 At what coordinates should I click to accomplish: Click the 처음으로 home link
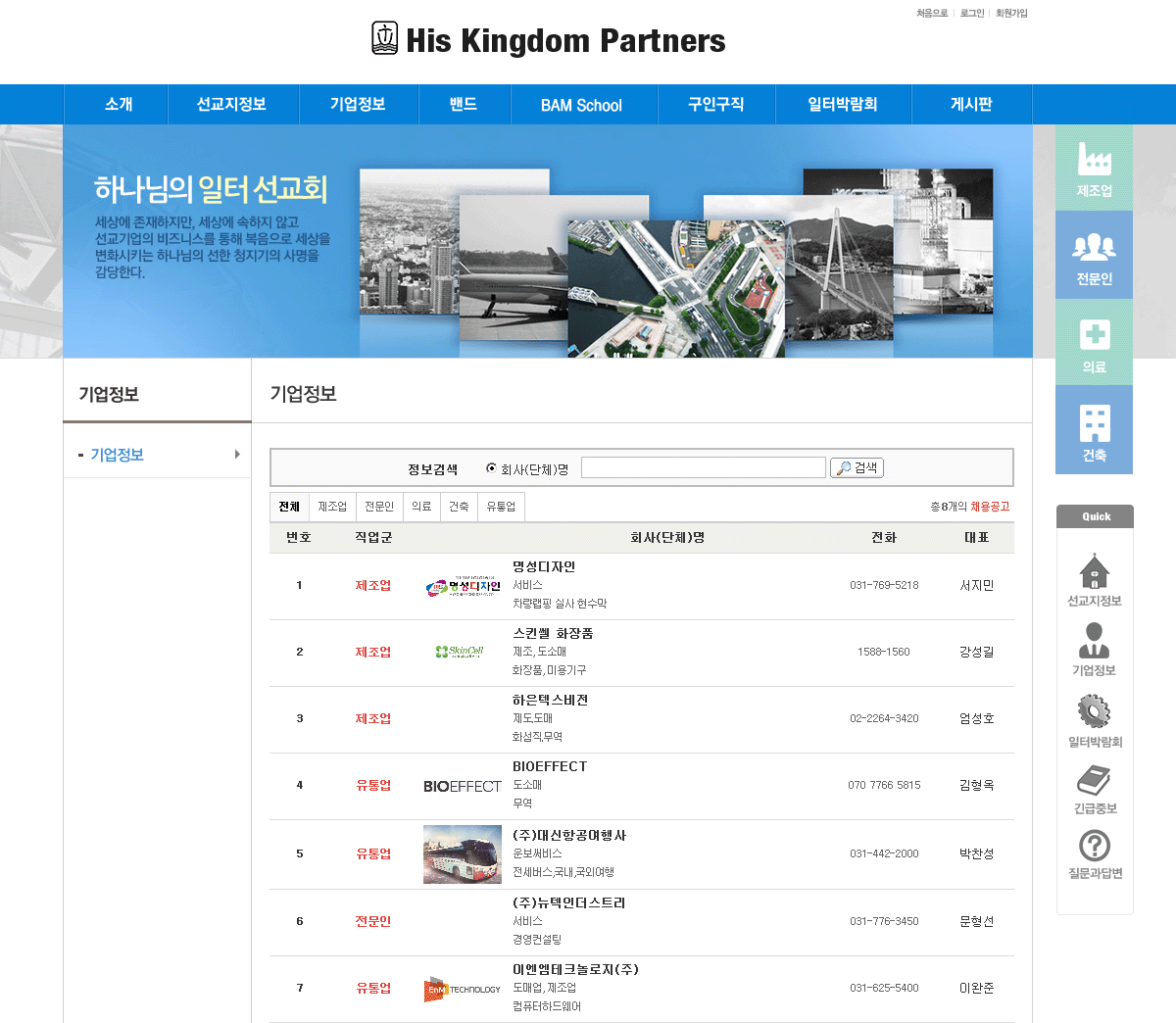click(x=932, y=13)
